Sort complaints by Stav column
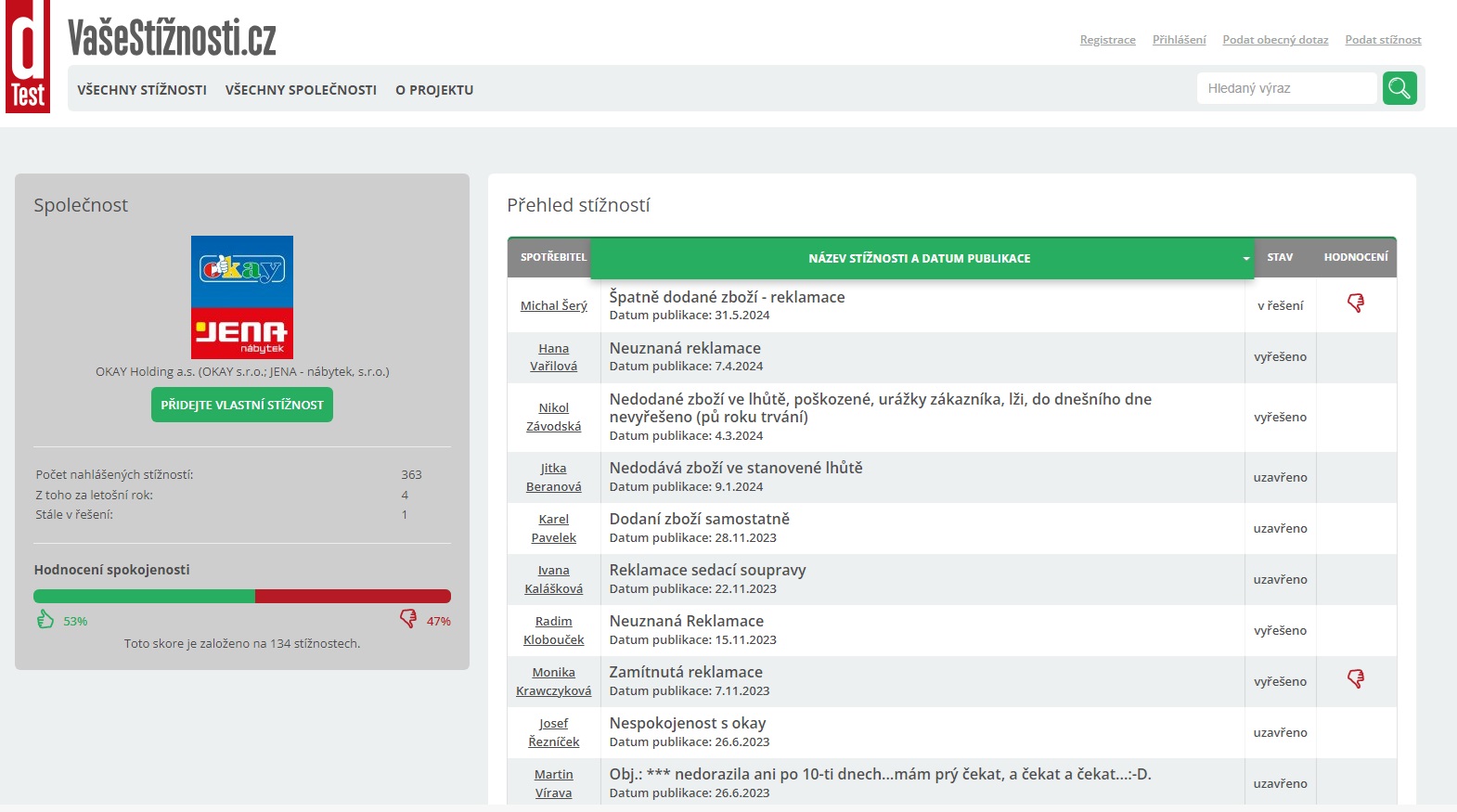Image resolution: width=1457 pixels, height=812 pixels. 1280,257
